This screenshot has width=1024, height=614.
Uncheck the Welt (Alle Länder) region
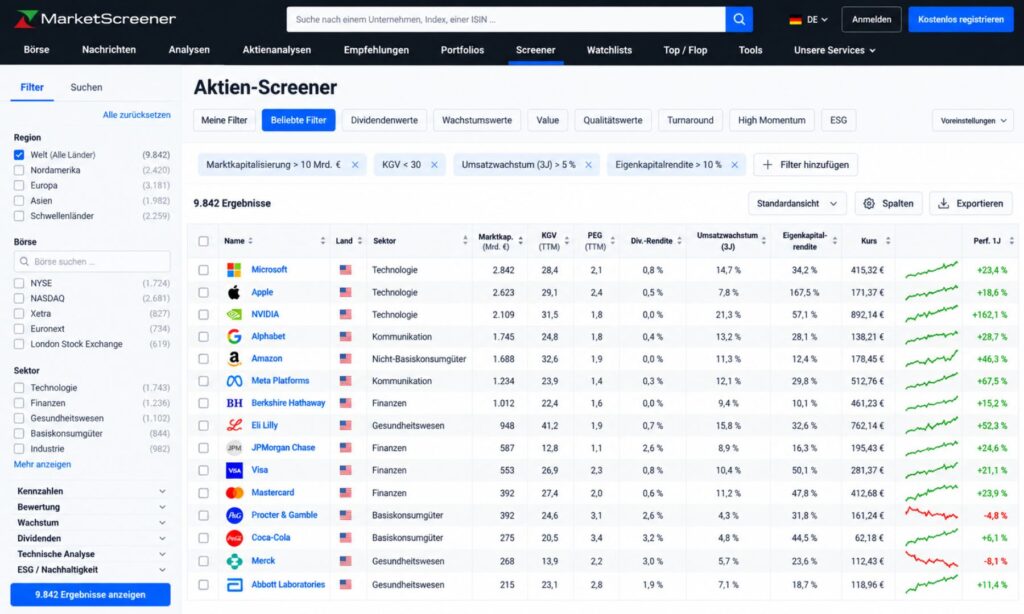point(19,155)
